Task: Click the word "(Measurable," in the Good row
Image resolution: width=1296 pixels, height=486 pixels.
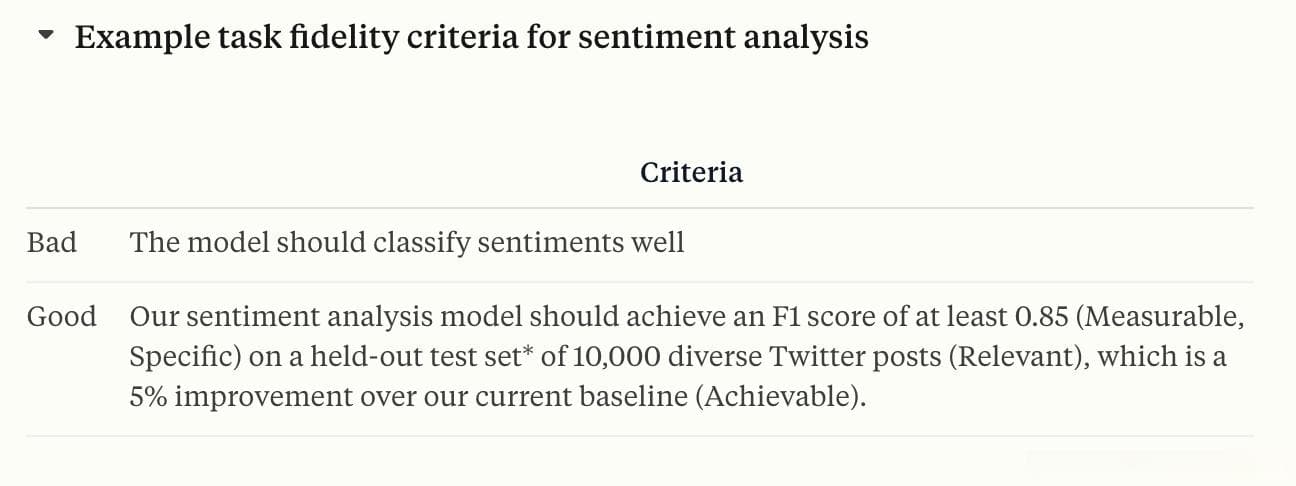Action: pyautogui.click(x=1165, y=317)
